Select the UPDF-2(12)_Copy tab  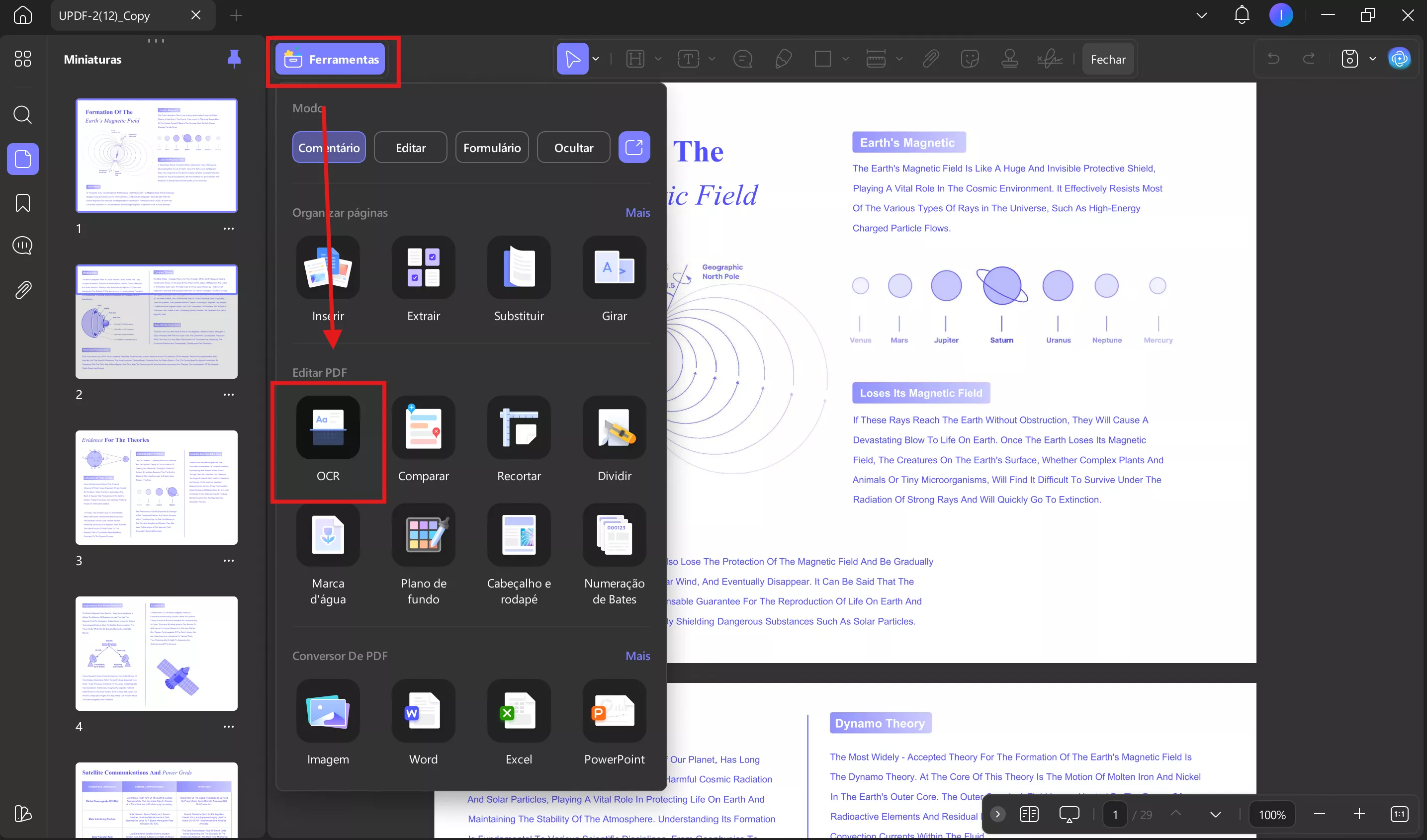coord(105,16)
